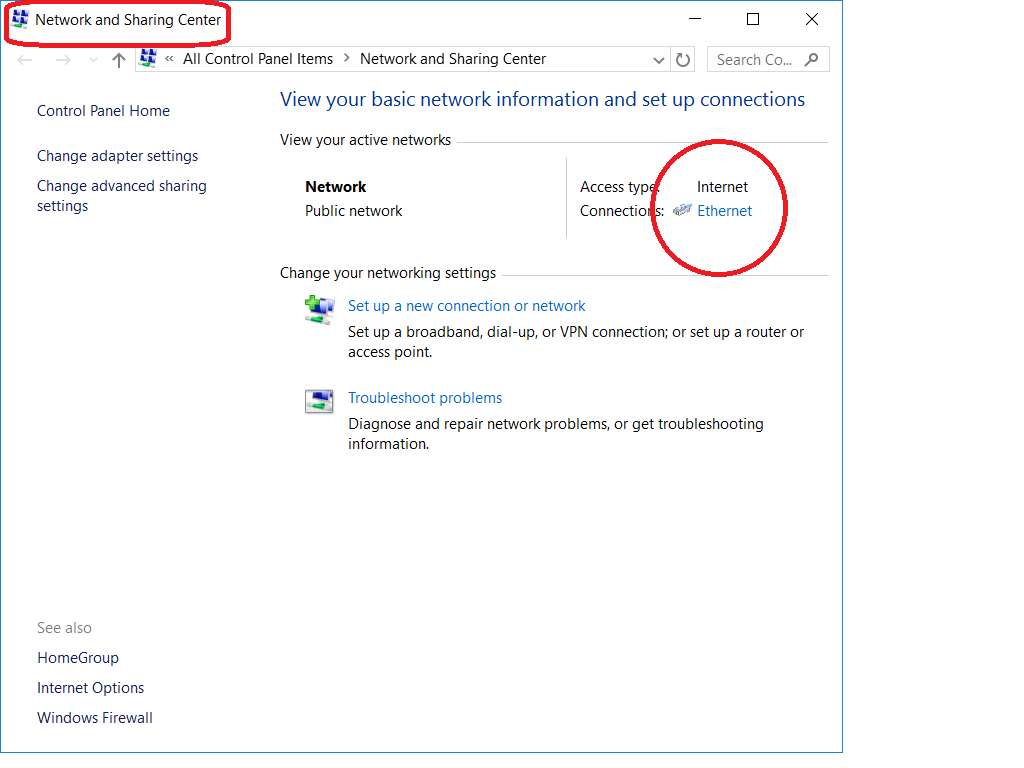Select the Public network text
The width and height of the screenshot is (1024, 768).
click(353, 211)
